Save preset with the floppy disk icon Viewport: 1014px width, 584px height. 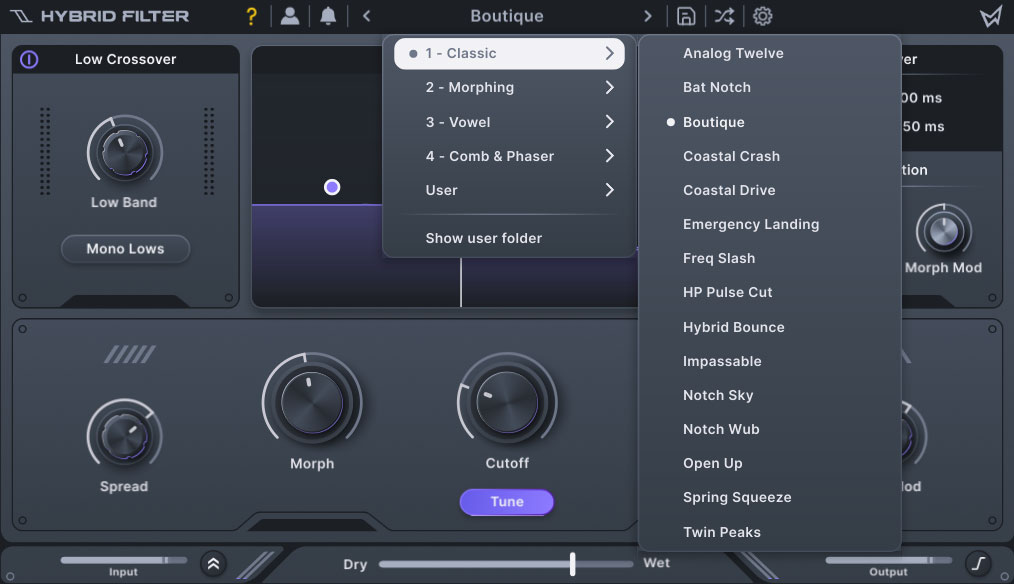click(685, 16)
